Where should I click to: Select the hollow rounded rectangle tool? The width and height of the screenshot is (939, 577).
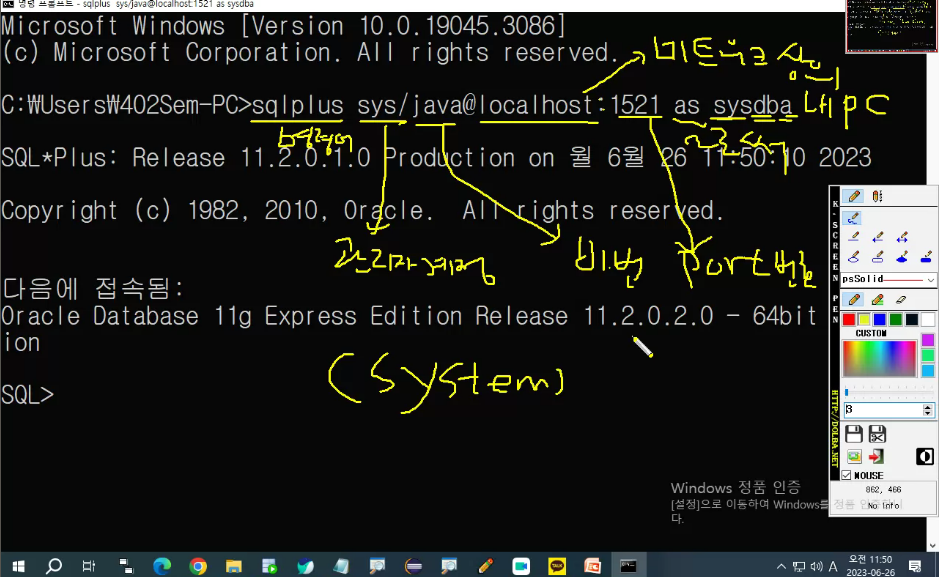pos(878,257)
